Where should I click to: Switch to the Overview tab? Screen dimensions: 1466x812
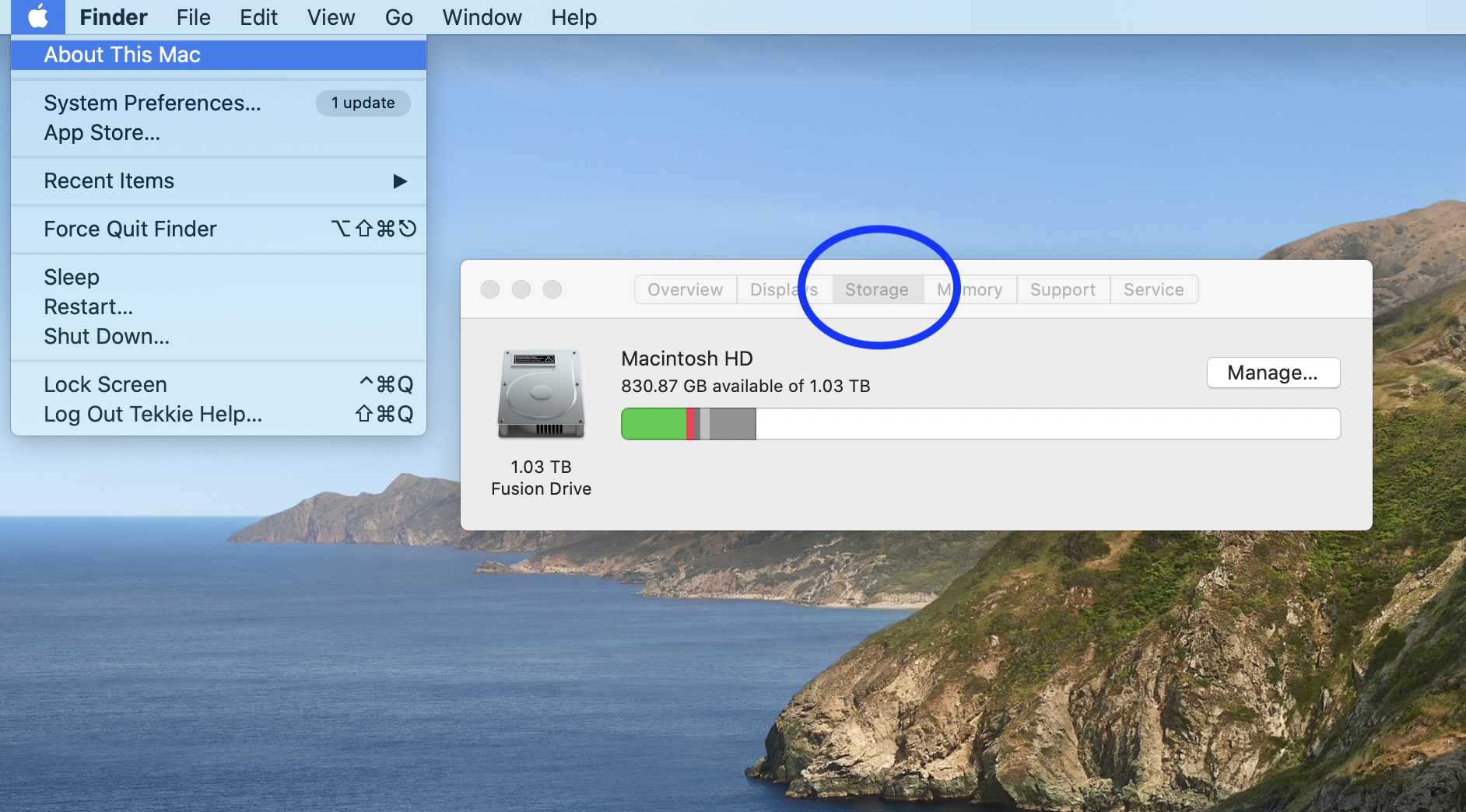tap(686, 289)
